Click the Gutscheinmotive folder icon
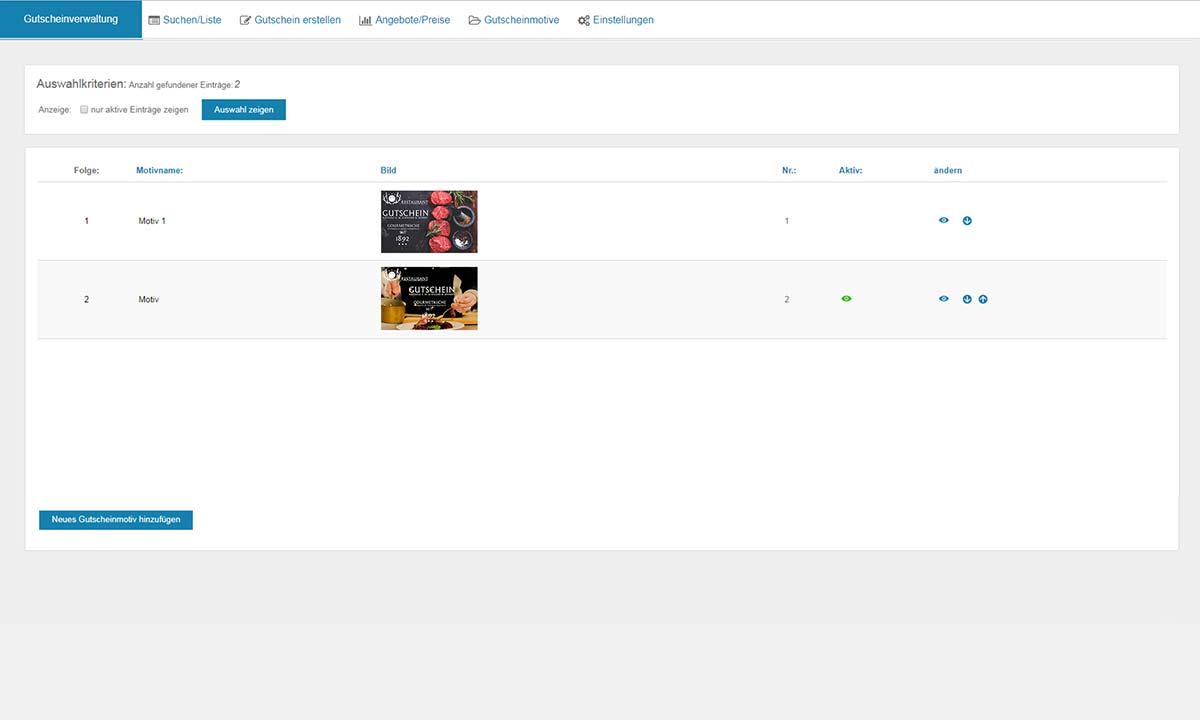 point(474,20)
